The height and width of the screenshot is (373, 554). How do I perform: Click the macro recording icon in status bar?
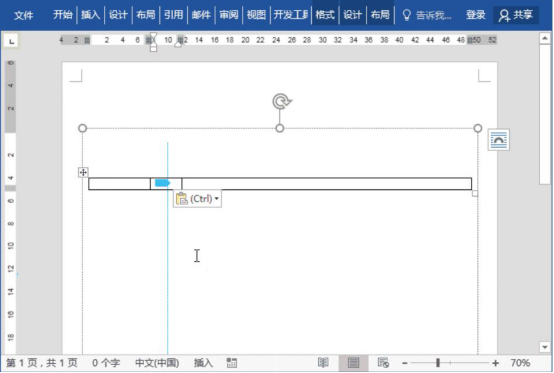coord(232,363)
